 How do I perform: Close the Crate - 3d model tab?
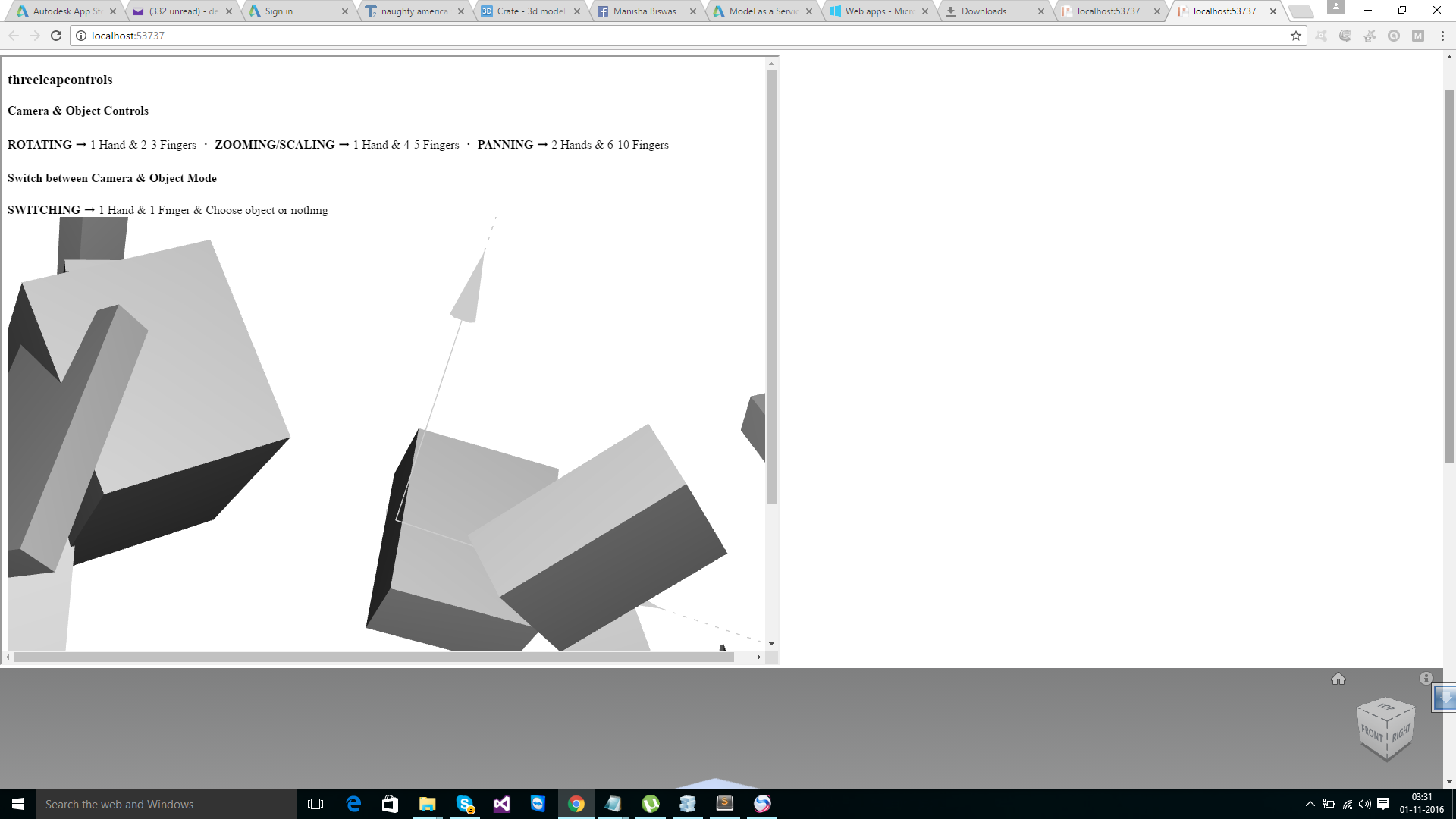point(577,11)
